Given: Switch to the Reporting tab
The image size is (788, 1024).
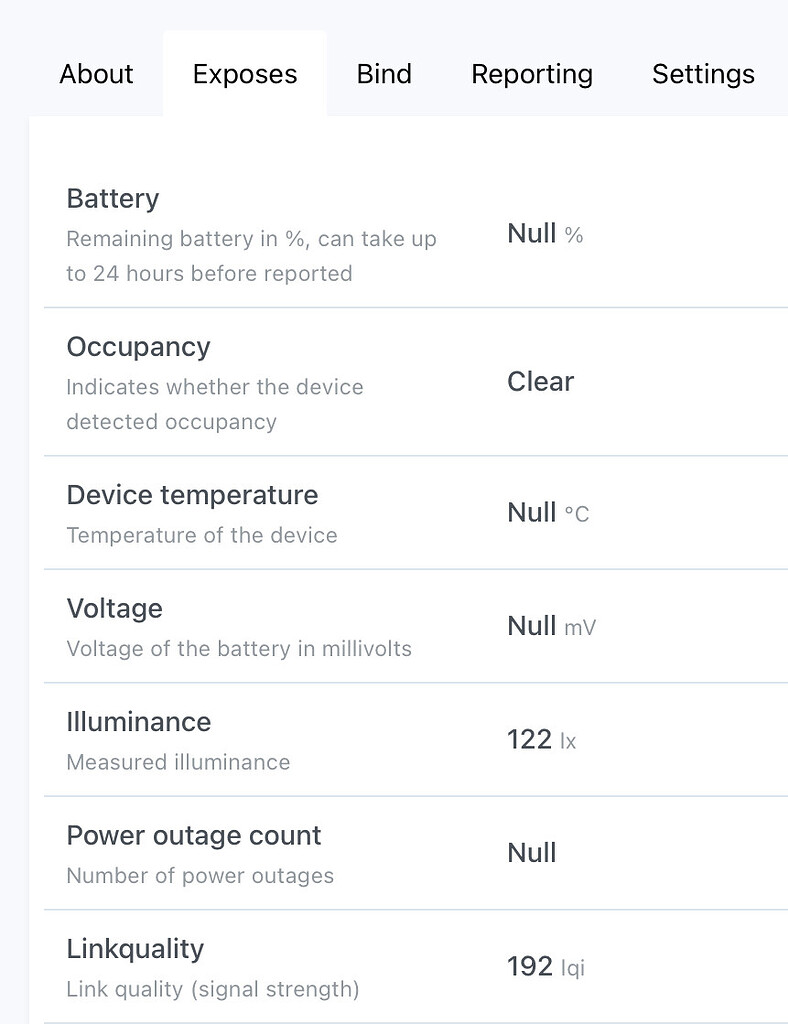Looking at the screenshot, I should 532,73.
